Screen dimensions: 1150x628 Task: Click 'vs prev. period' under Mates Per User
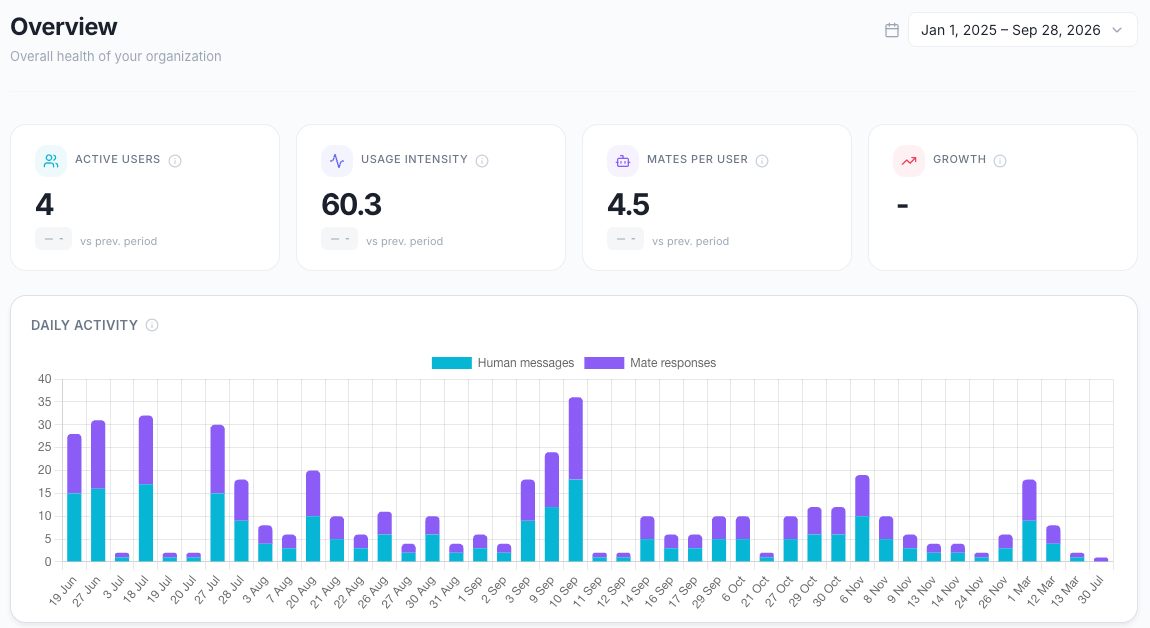click(691, 241)
